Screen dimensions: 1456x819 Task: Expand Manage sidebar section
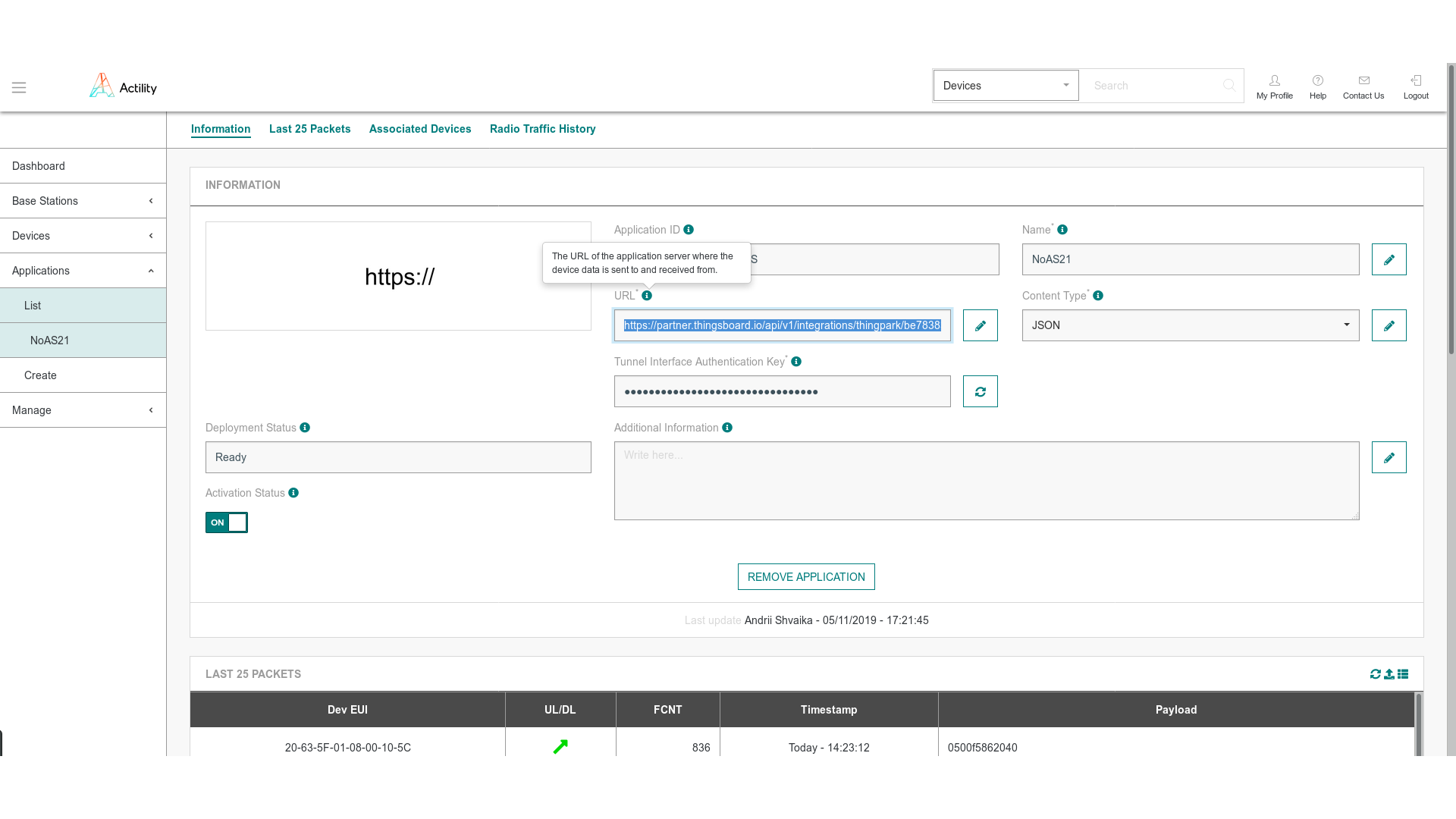tap(83, 410)
